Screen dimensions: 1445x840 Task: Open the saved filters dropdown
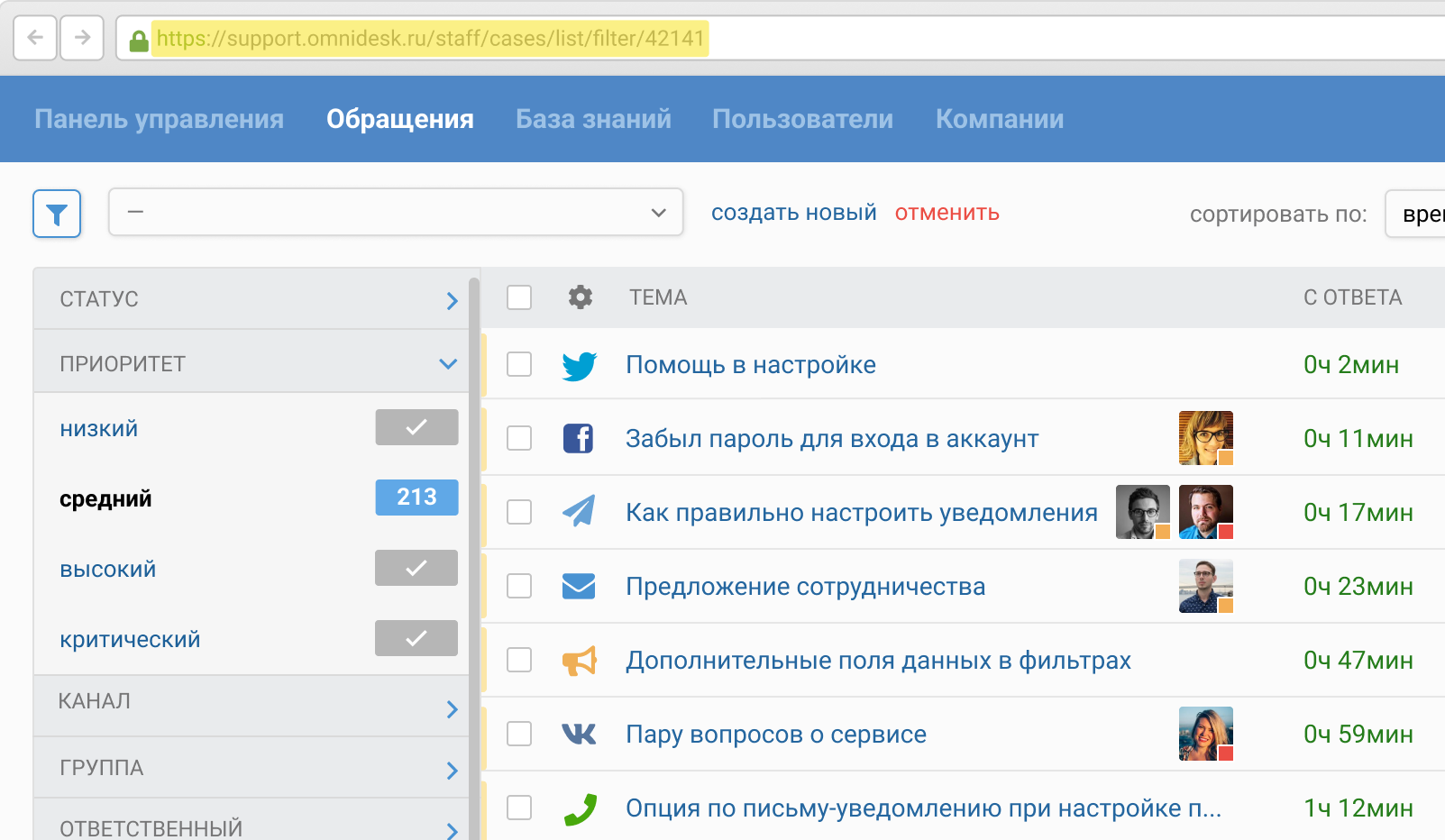[395, 213]
